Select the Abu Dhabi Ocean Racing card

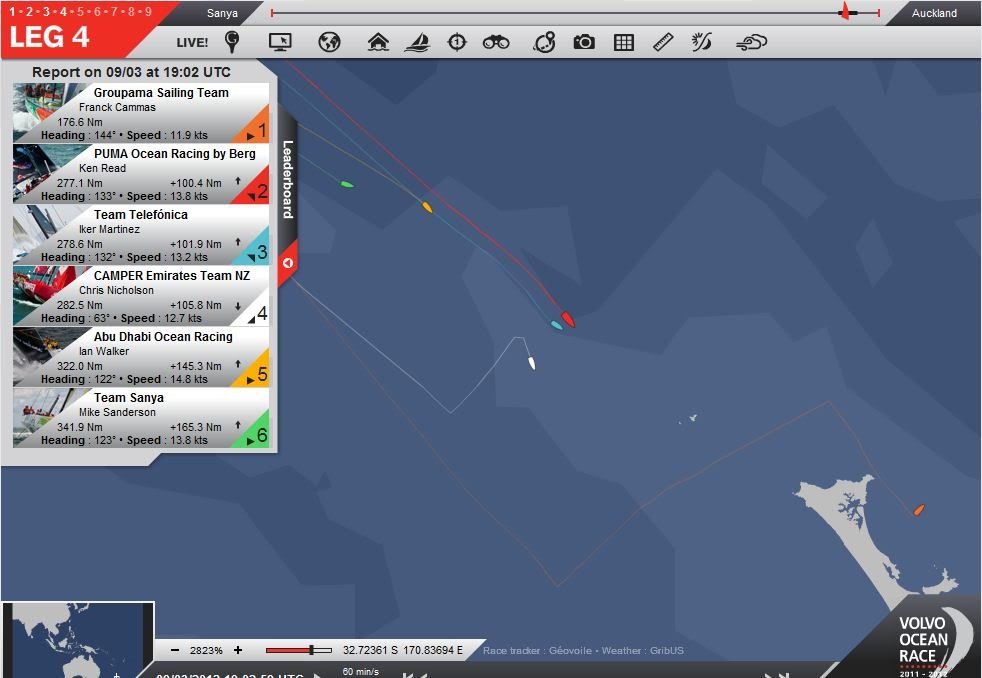141,357
